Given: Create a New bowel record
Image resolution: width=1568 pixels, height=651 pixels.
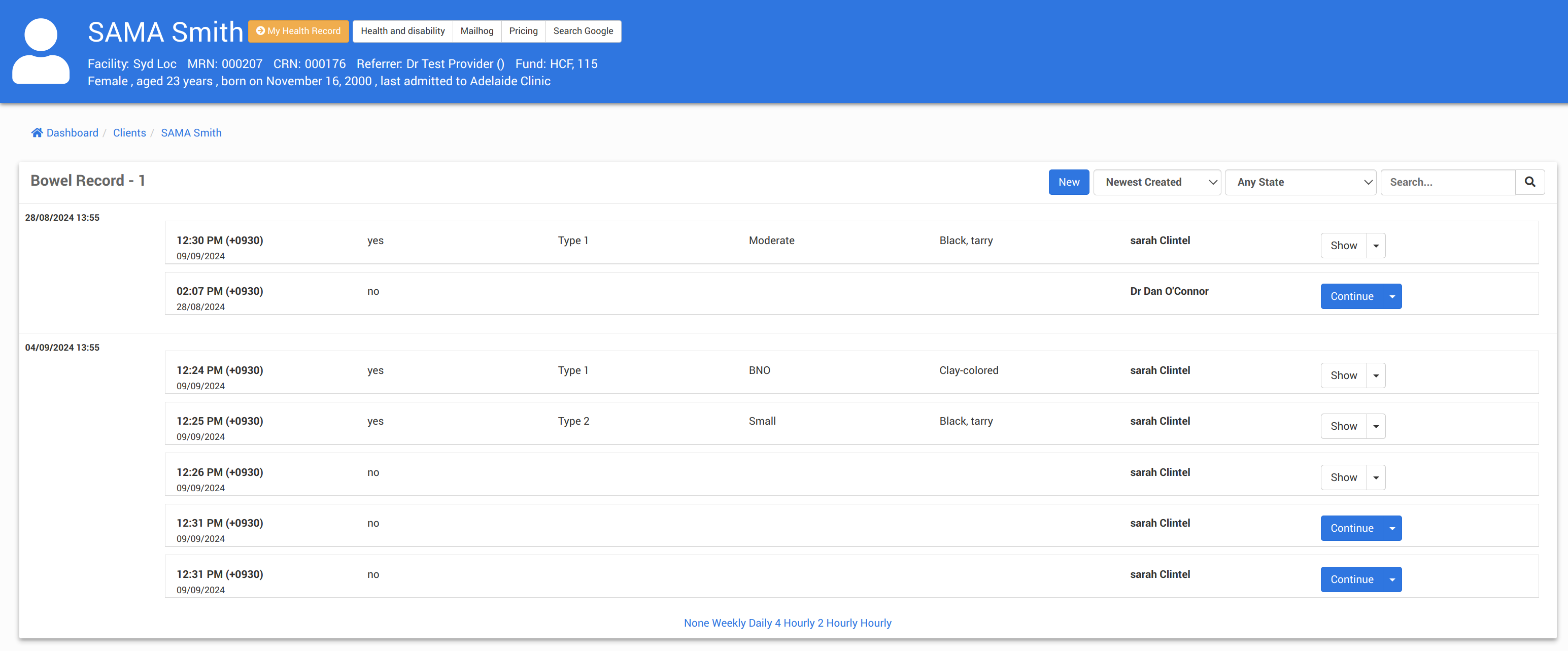Looking at the screenshot, I should click(x=1068, y=182).
